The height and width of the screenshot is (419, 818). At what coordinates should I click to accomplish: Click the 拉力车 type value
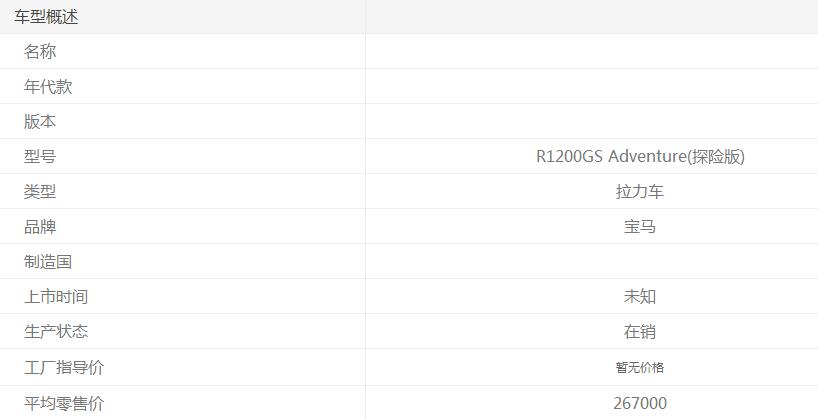(640, 192)
